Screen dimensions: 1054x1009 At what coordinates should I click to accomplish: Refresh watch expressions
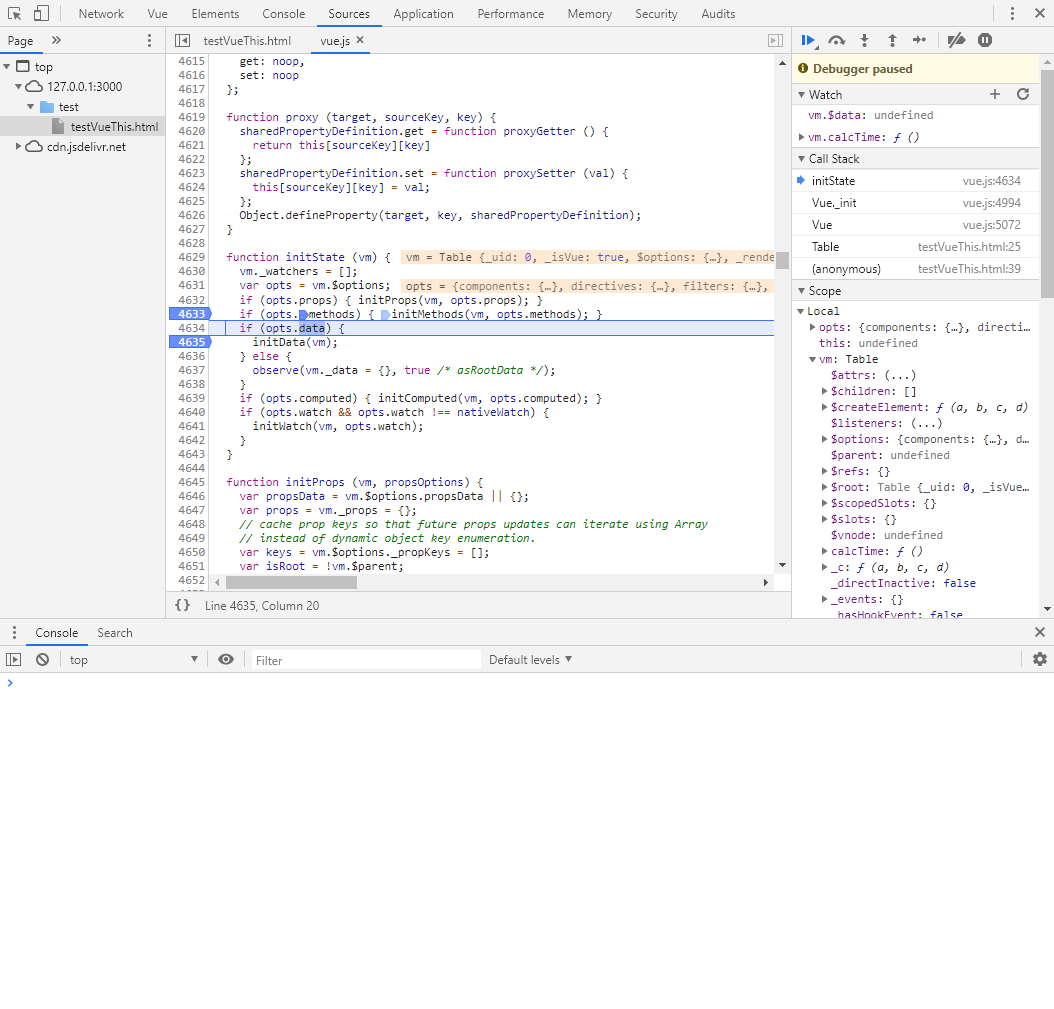point(1023,94)
